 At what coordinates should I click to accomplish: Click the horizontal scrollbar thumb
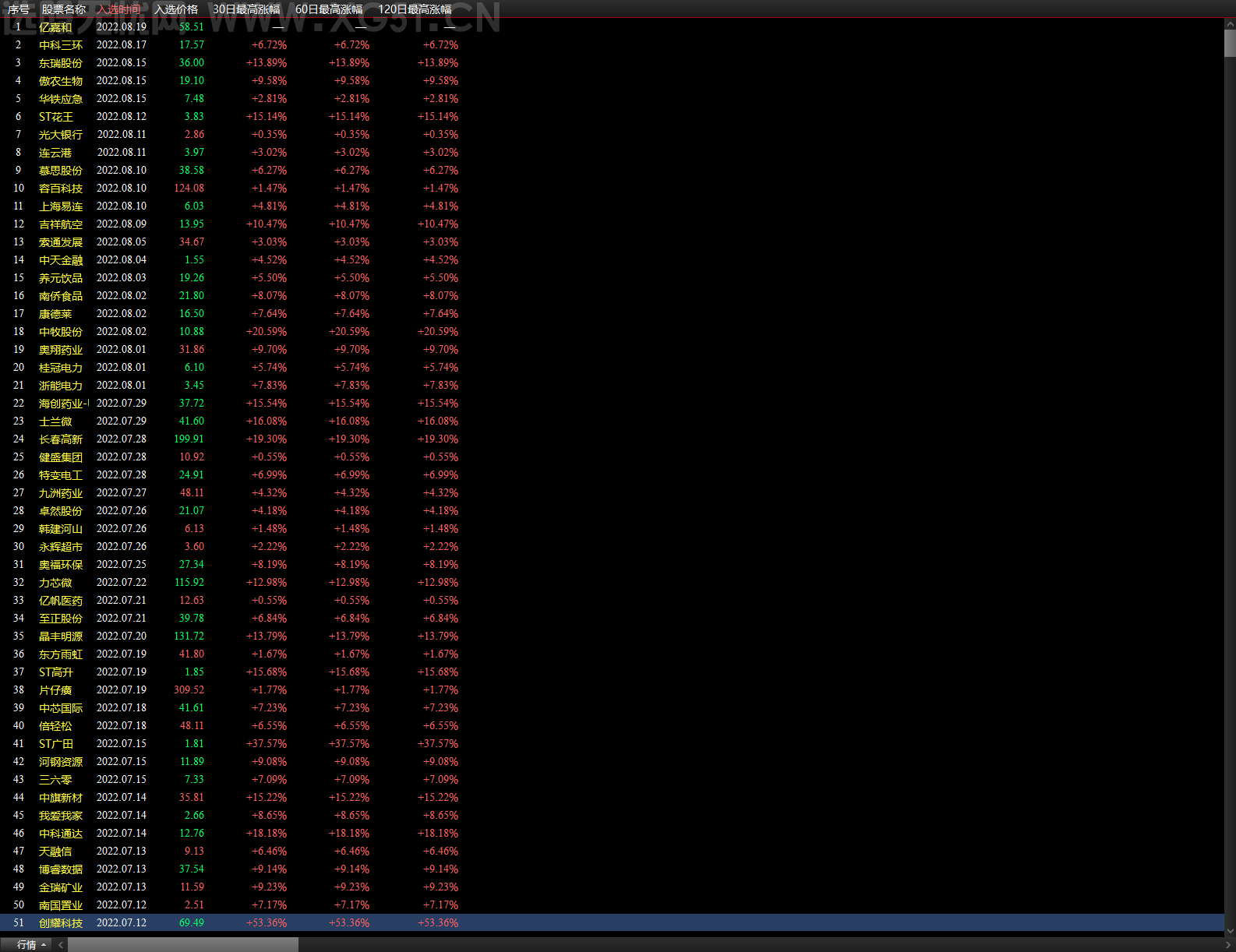click(183, 945)
